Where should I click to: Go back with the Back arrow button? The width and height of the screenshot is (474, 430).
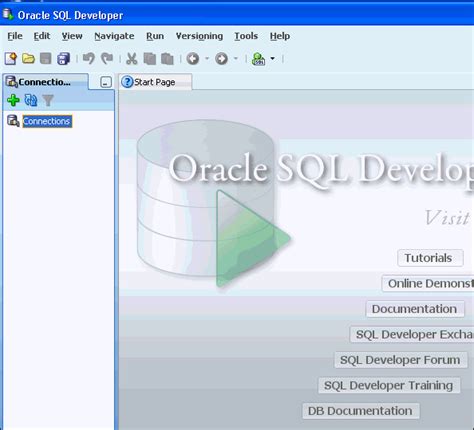(193, 59)
